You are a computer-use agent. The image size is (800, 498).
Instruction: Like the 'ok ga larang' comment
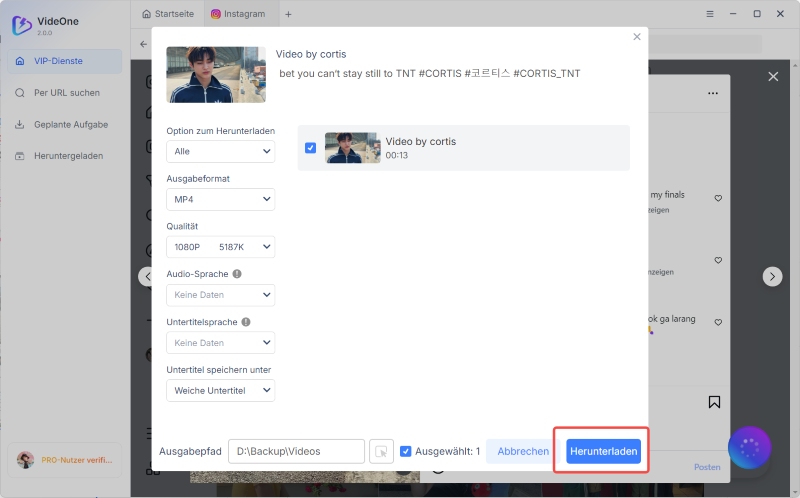coord(718,322)
